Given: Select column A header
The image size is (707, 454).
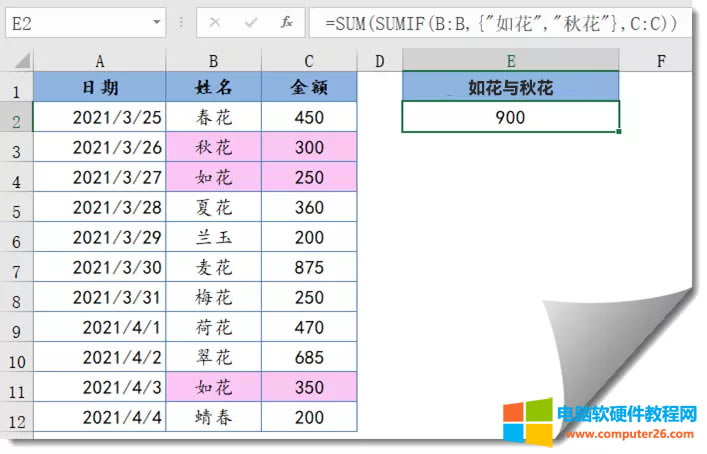Looking at the screenshot, I should [100, 61].
